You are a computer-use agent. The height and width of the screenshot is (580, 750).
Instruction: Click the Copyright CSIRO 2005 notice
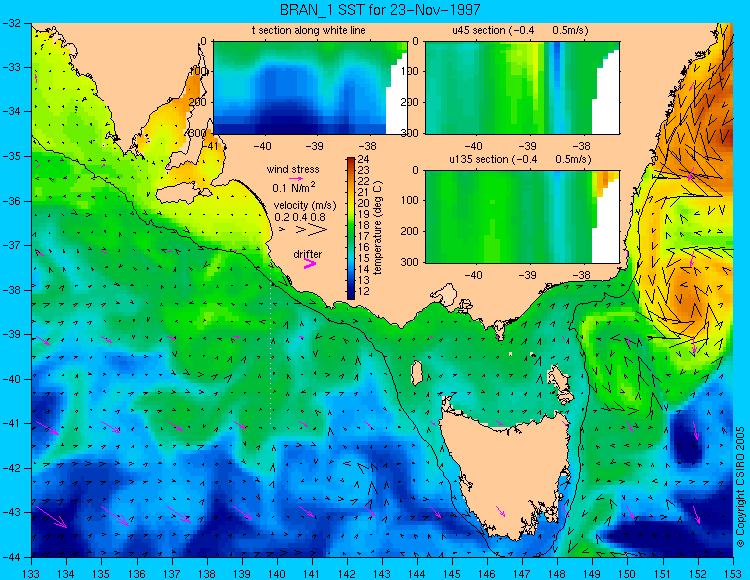pyautogui.click(x=740, y=487)
